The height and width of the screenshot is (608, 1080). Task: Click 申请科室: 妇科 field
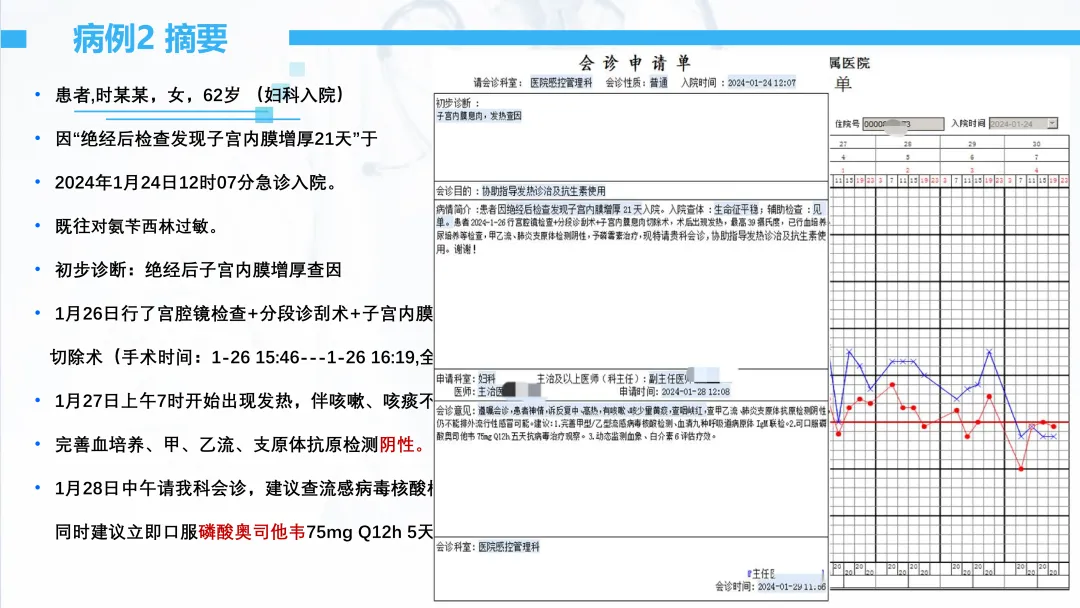point(466,379)
